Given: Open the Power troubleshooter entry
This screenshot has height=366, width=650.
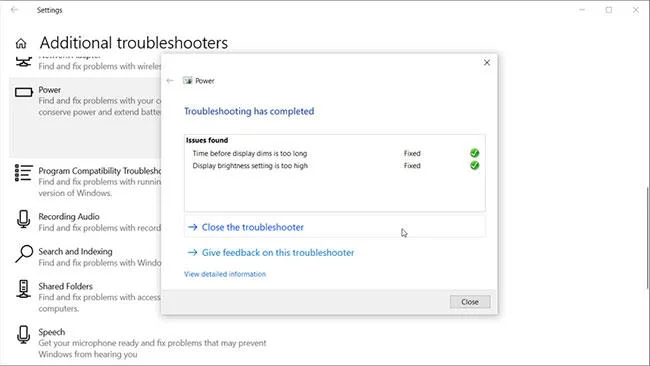Looking at the screenshot, I should [86, 118].
